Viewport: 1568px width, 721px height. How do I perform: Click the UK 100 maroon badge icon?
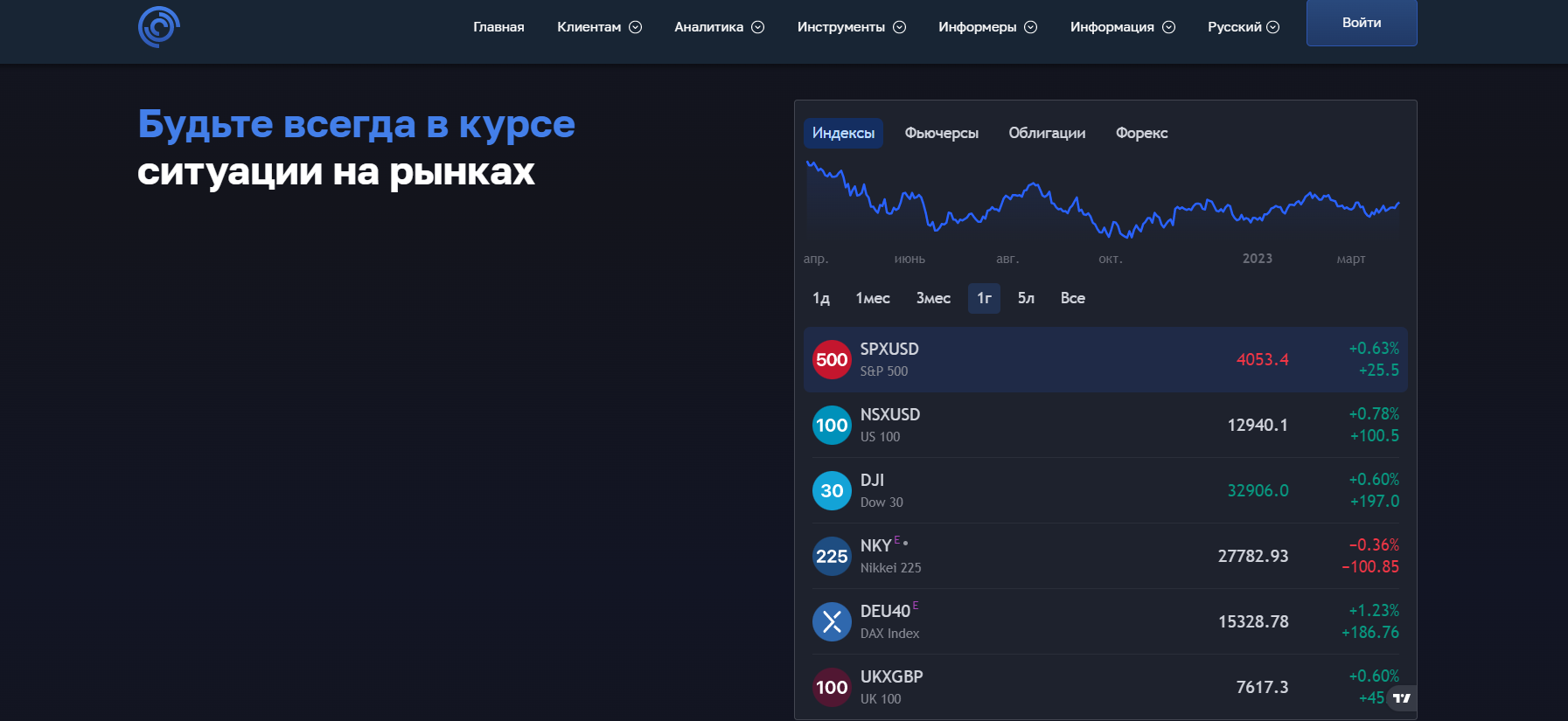pyautogui.click(x=832, y=687)
